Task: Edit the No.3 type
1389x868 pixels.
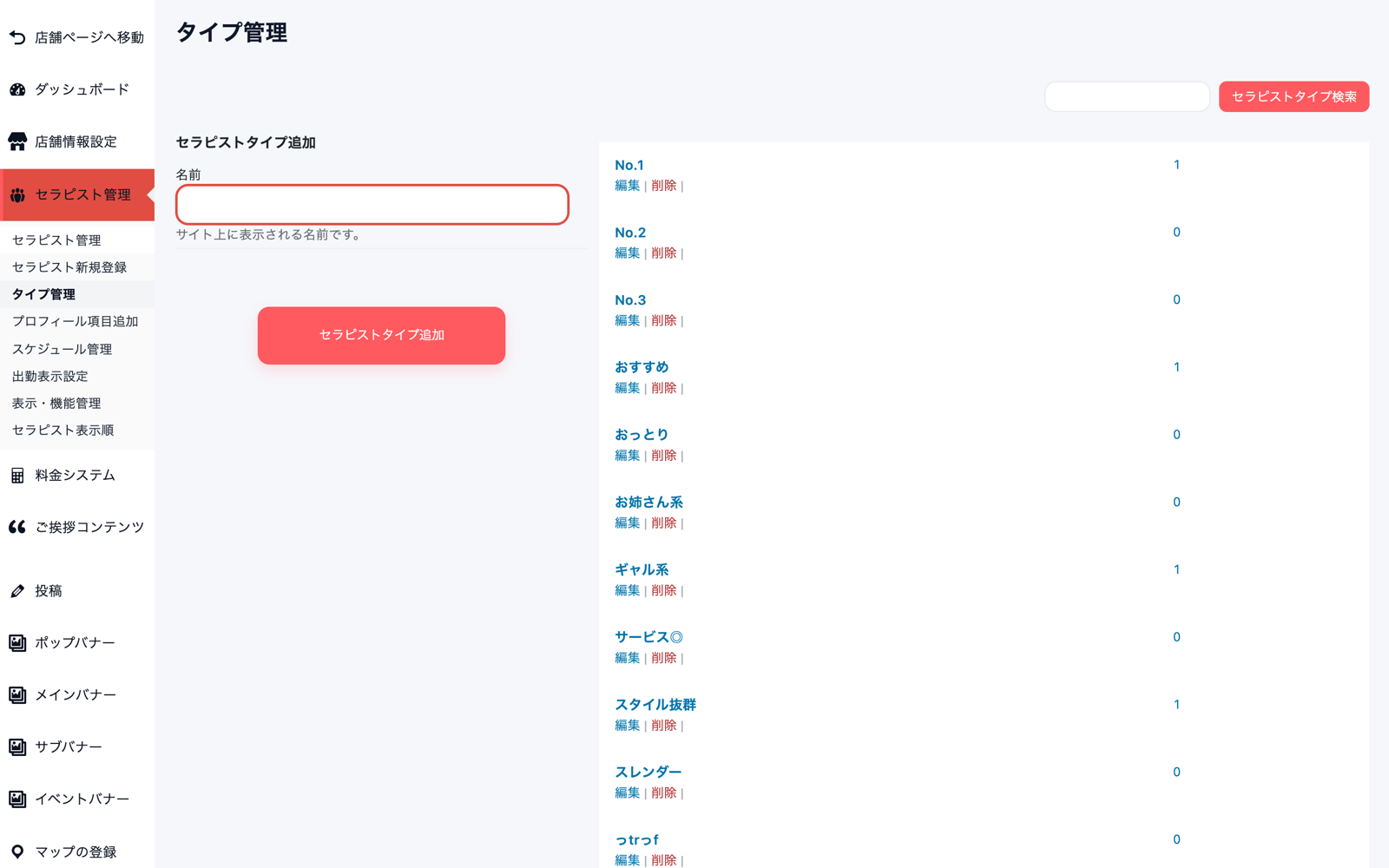Action: [627, 321]
